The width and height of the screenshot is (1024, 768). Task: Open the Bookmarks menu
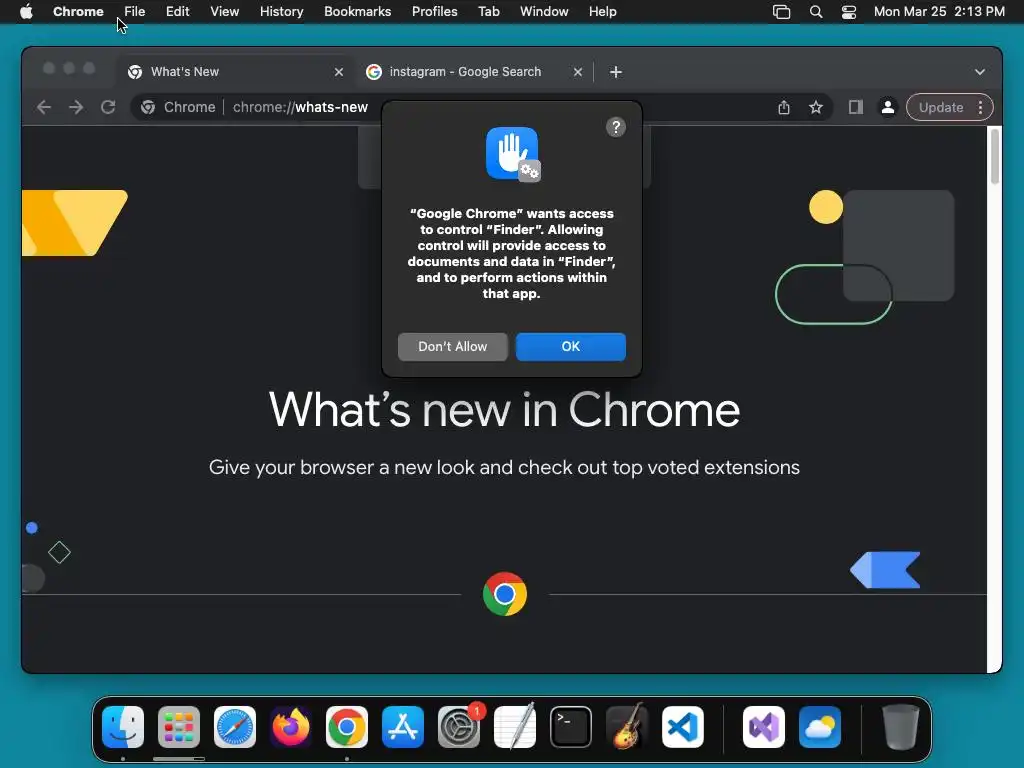358,12
